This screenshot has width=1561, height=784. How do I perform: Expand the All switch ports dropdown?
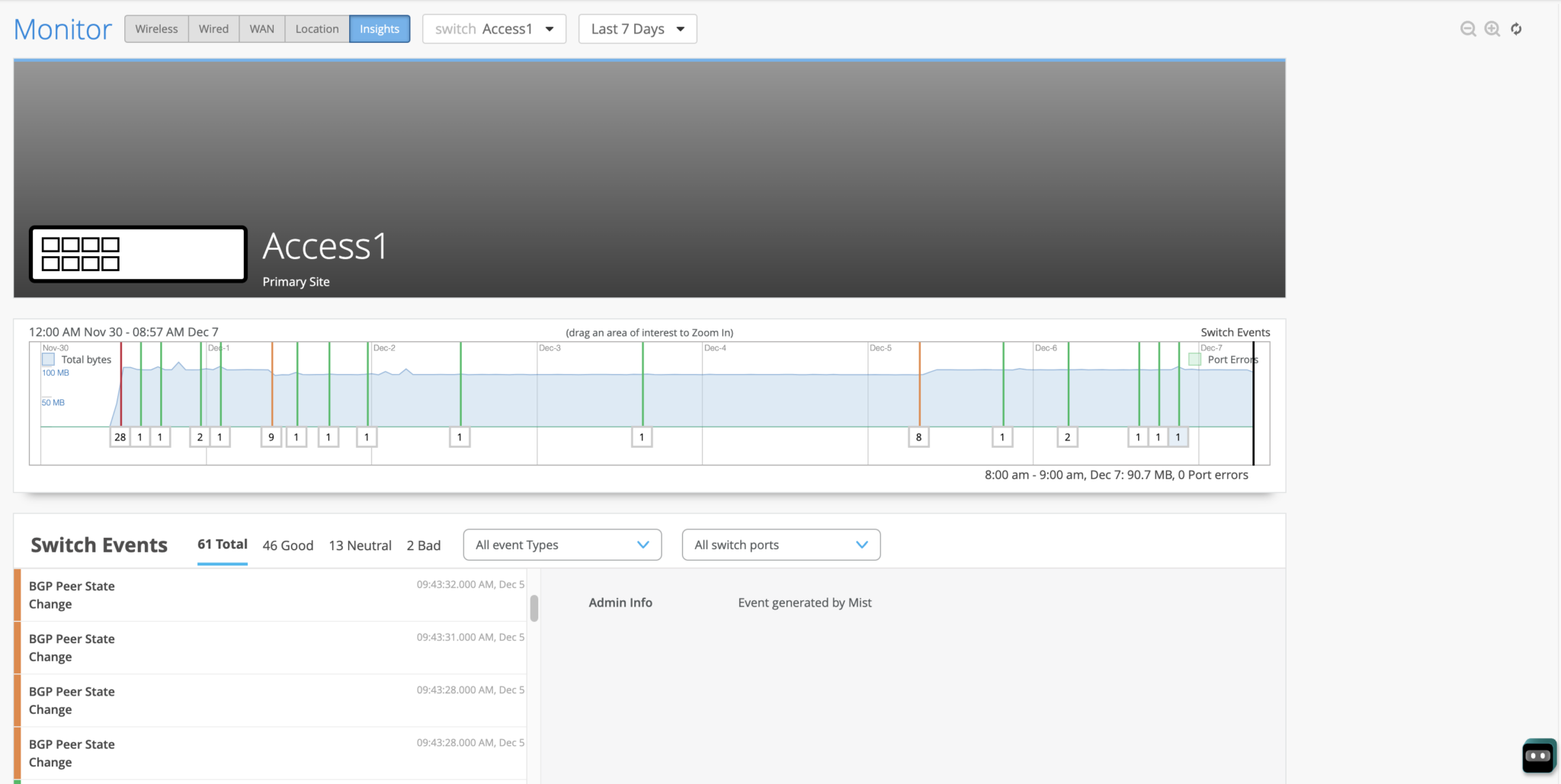(x=780, y=545)
